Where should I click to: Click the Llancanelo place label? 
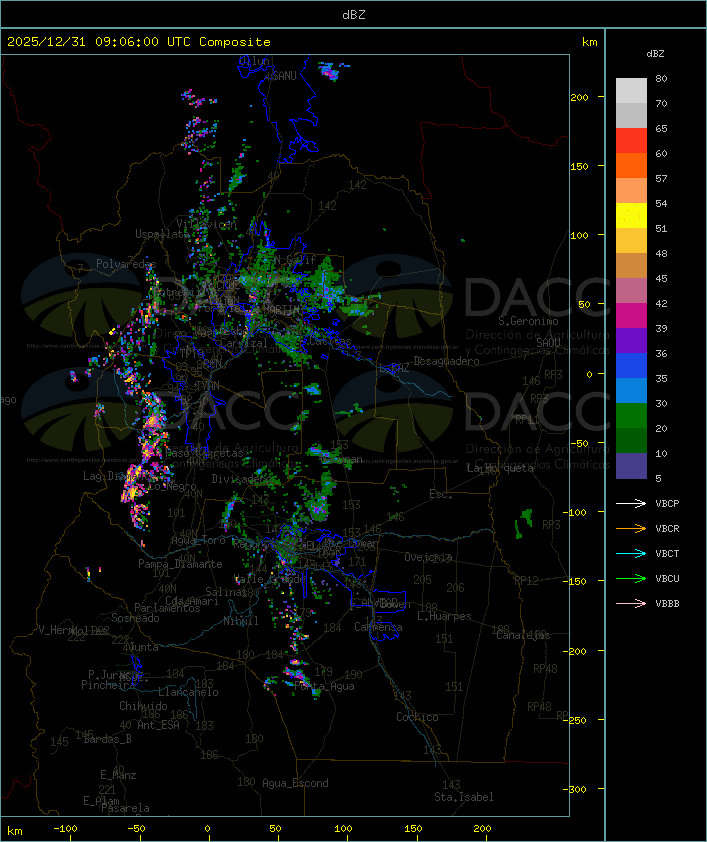pos(188,692)
